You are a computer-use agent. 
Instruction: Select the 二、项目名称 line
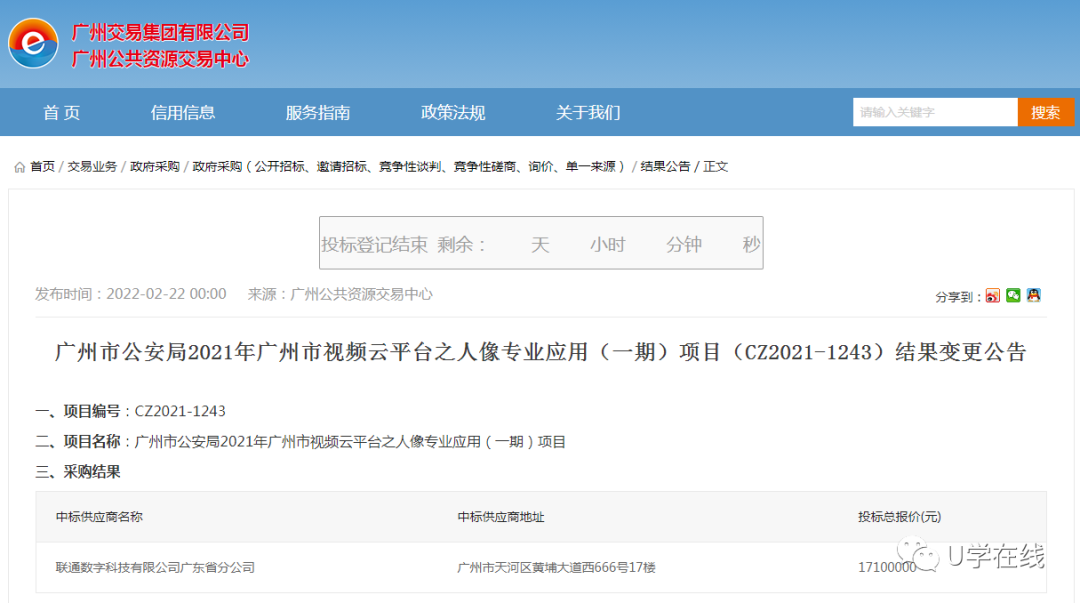pos(300,442)
